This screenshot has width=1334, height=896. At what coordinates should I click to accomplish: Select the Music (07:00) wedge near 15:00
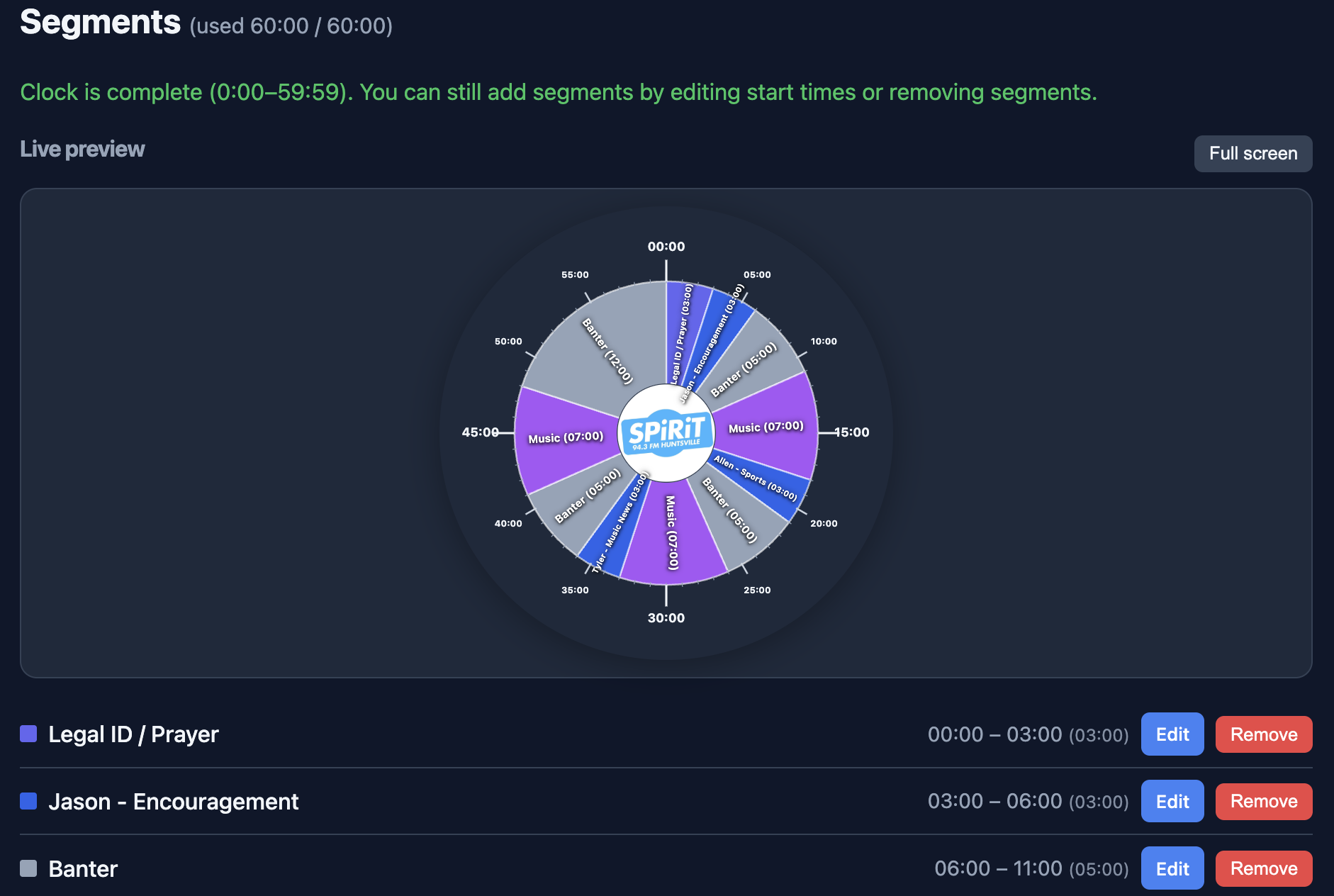tap(766, 427)
